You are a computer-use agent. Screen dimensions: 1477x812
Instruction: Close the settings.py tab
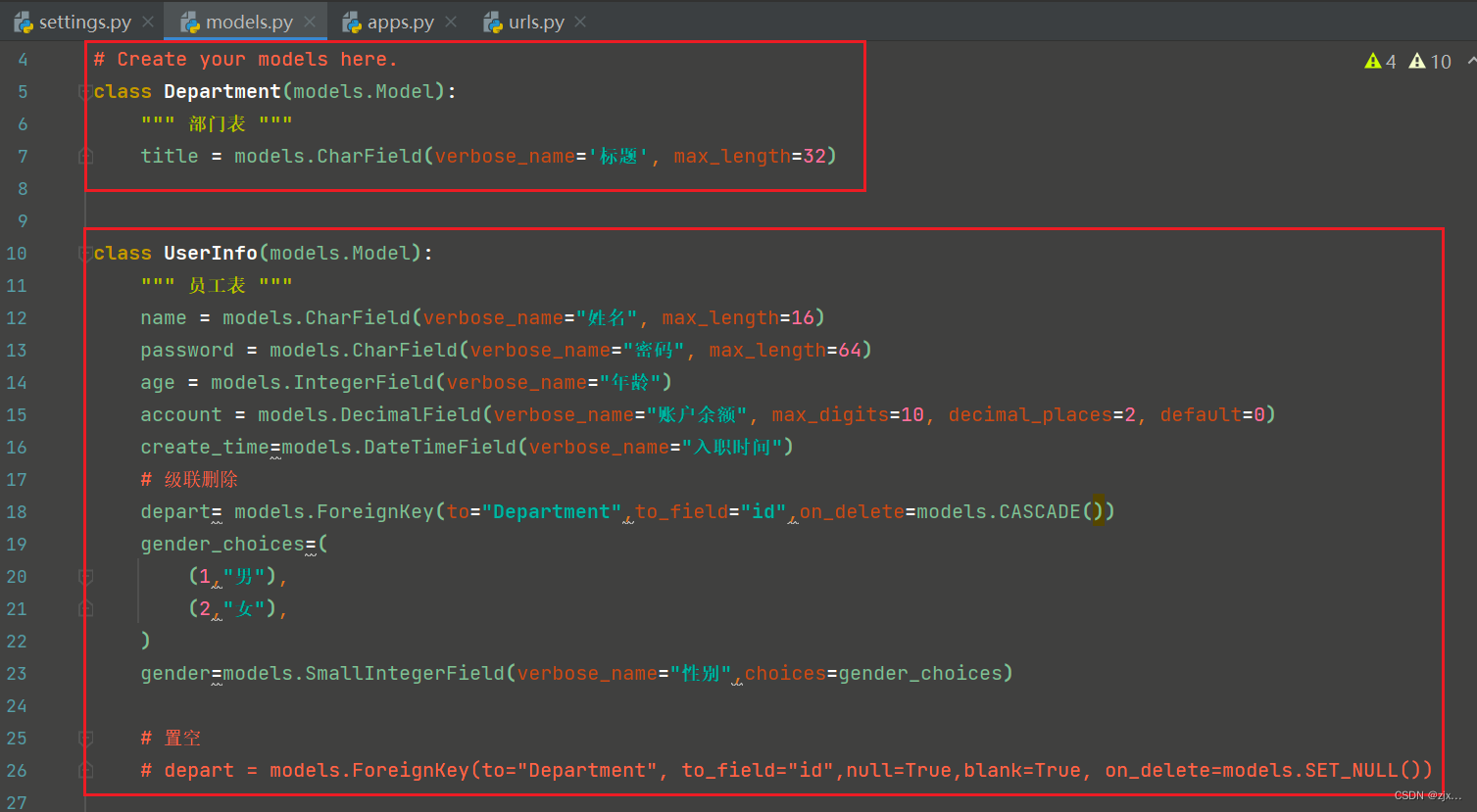point(148,22)
